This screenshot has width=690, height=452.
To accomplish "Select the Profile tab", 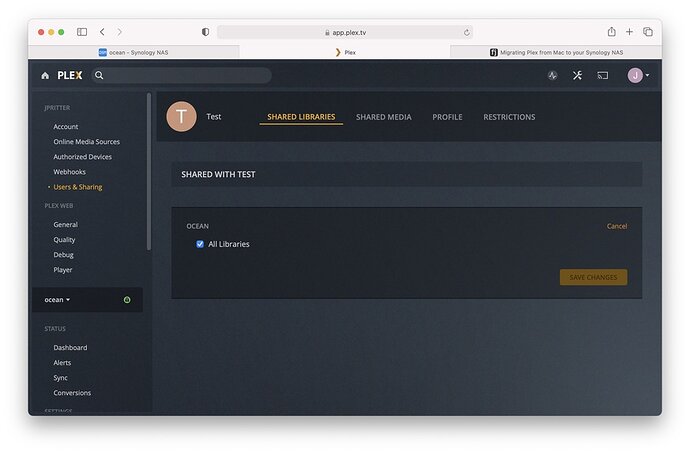I will 447,117.
